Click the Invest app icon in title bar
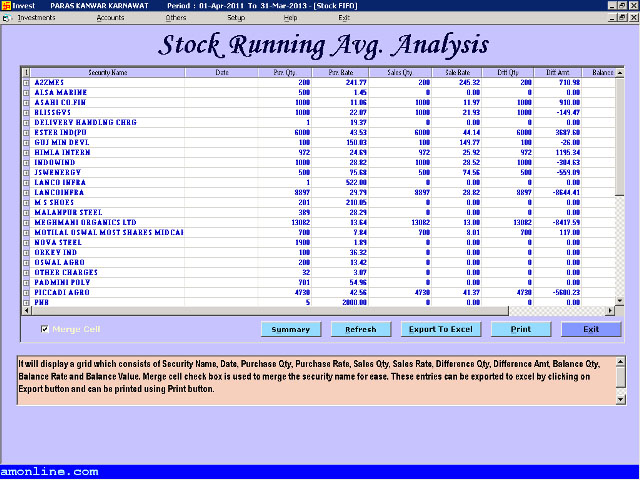The image size is (640, 480). click(6, 5)
